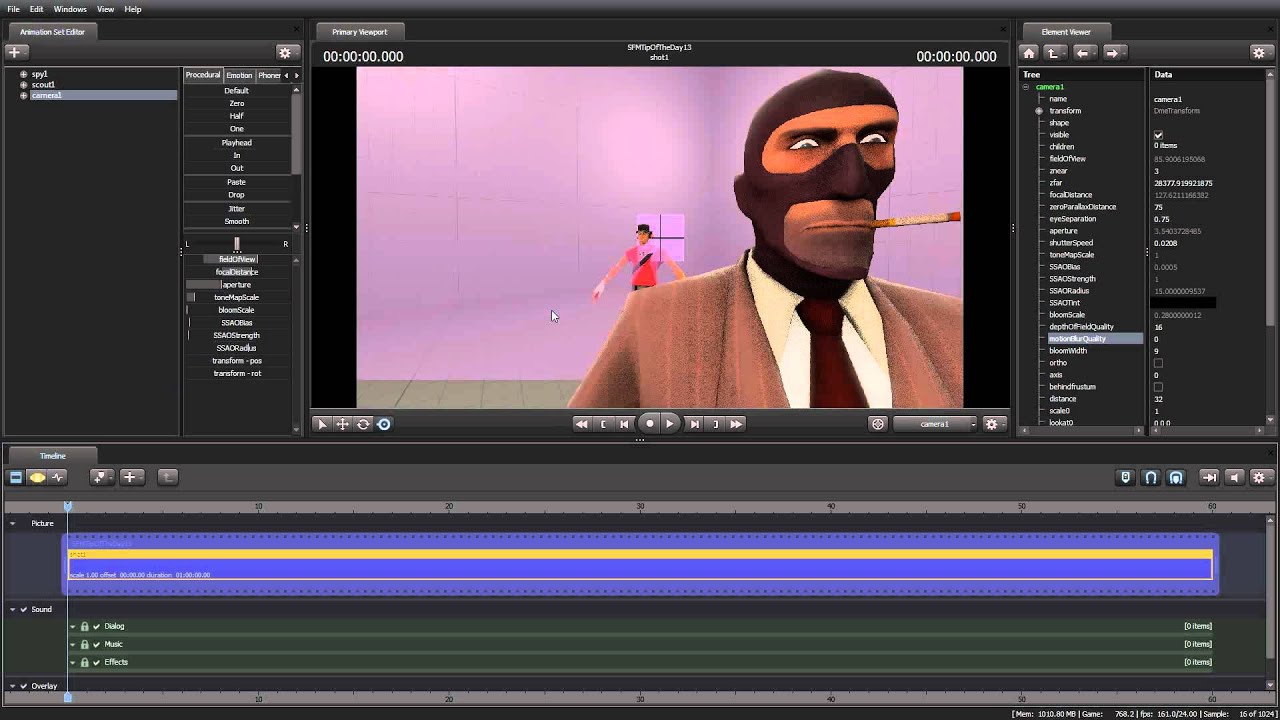
Task: Expand the scout1 animation set
Action: click(x=23, y=85)
